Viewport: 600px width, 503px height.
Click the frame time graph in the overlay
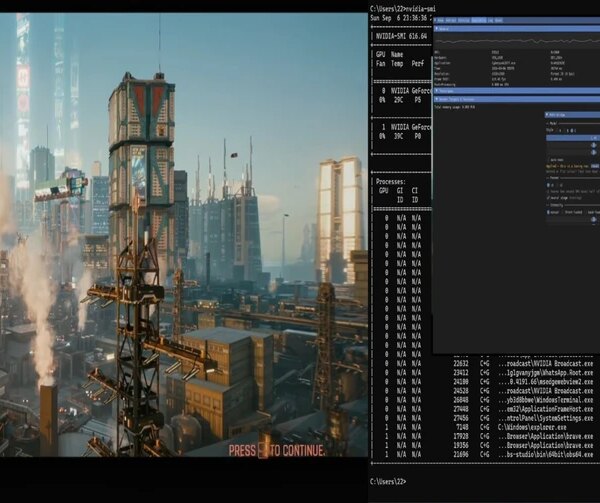coord(517,41)
